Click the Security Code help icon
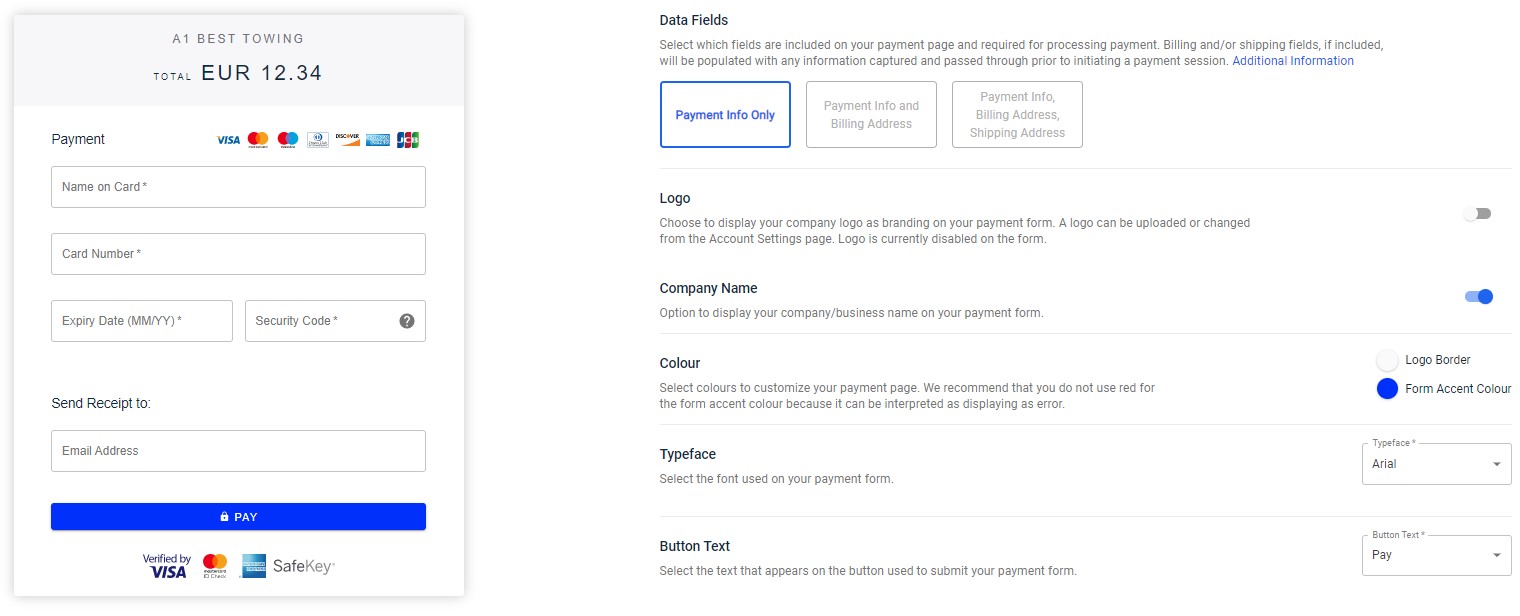Viewport: 1520px width, 616px height. (407, 321)
